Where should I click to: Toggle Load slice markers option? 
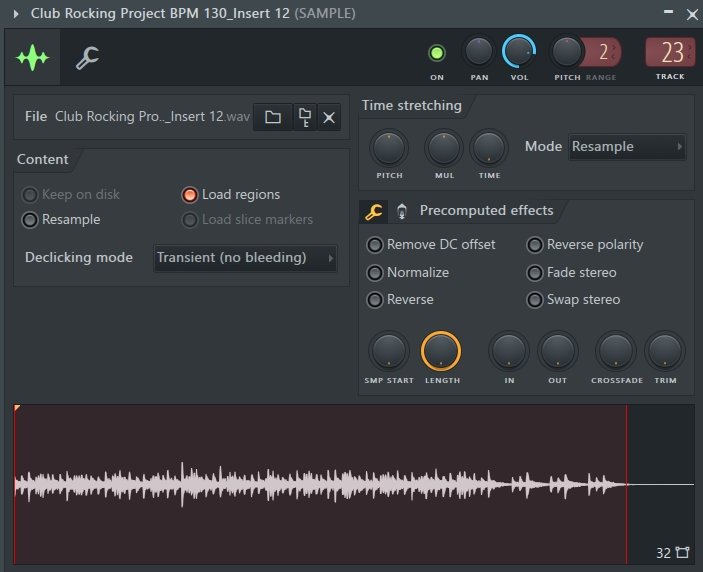247,220
